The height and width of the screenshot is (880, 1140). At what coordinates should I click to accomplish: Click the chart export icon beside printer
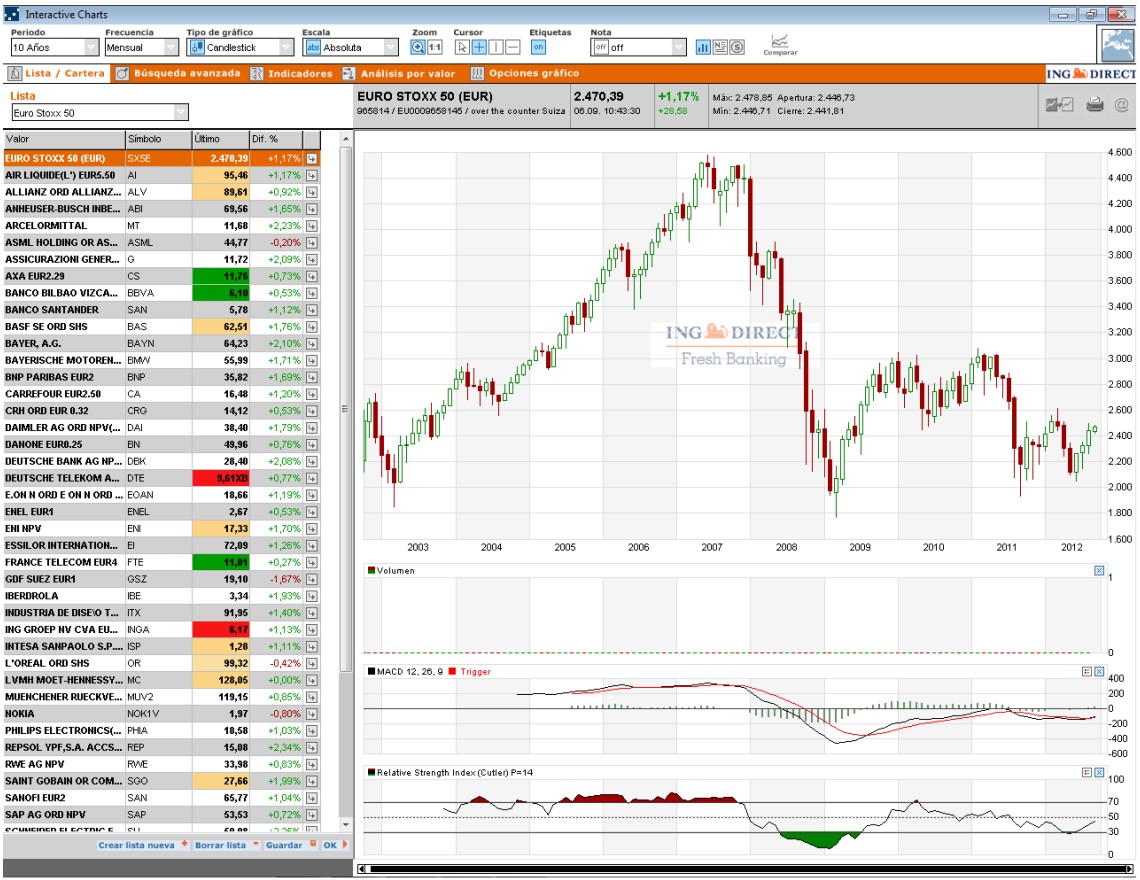click(1059, 105)
